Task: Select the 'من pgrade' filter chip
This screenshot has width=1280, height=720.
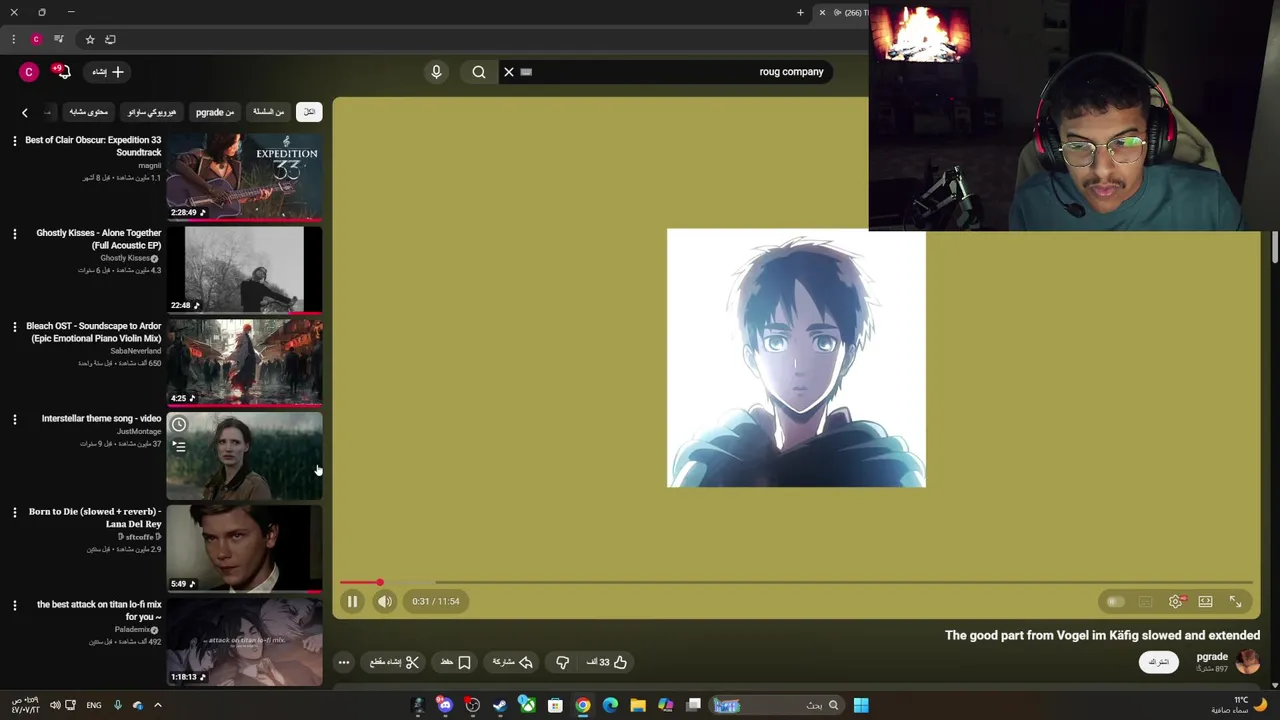Action: click(x=215, y=112)
